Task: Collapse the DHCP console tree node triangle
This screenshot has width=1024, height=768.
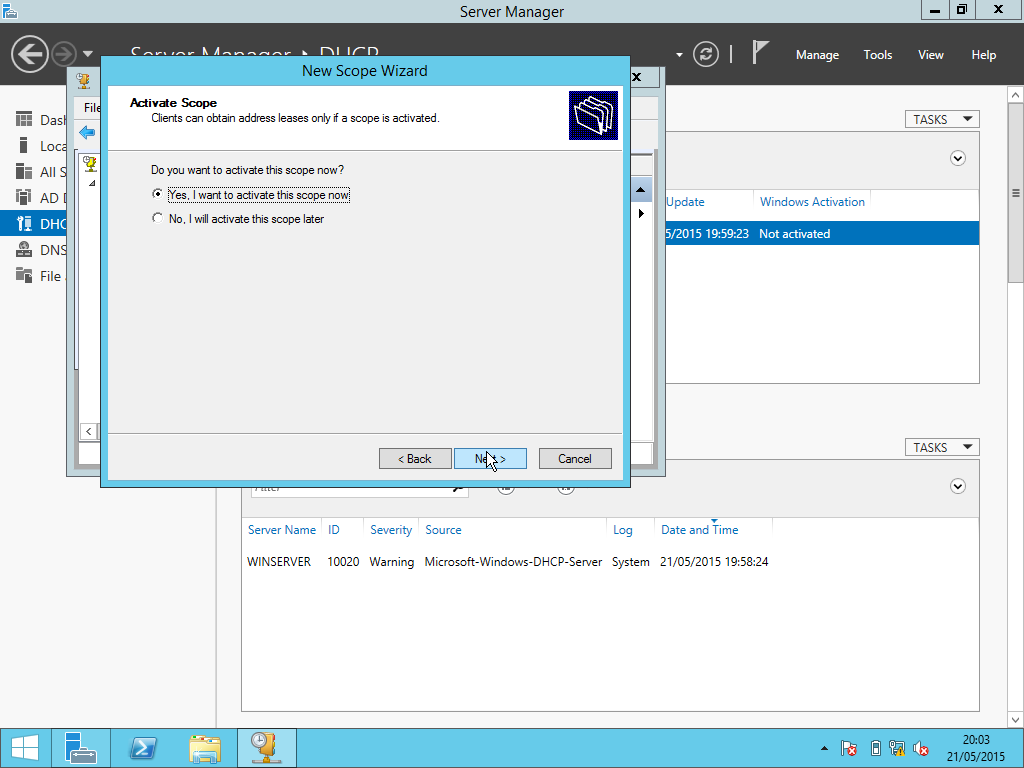Action: coord(92,184)
